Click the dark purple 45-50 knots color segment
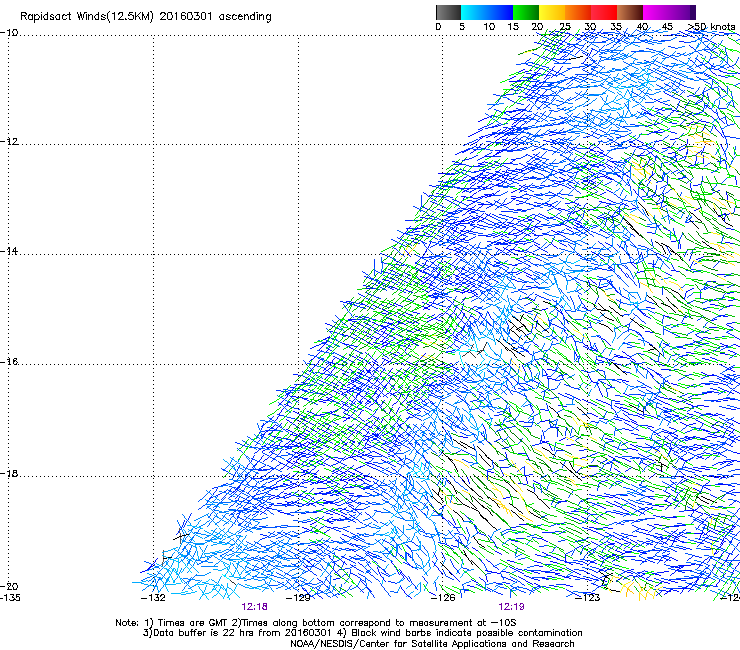The image size is (740, 650). click(682, 12)
